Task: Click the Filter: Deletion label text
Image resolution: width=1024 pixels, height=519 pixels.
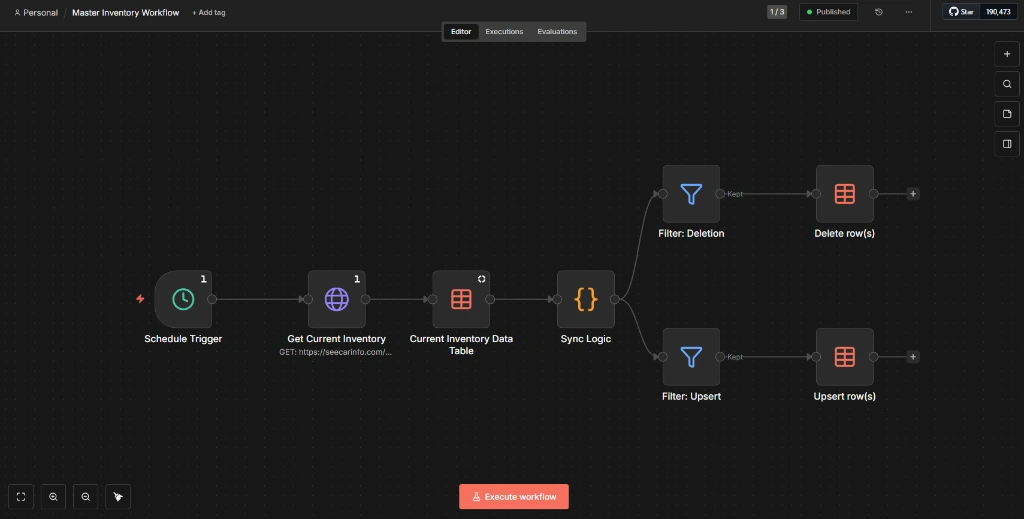Action: 691,233
